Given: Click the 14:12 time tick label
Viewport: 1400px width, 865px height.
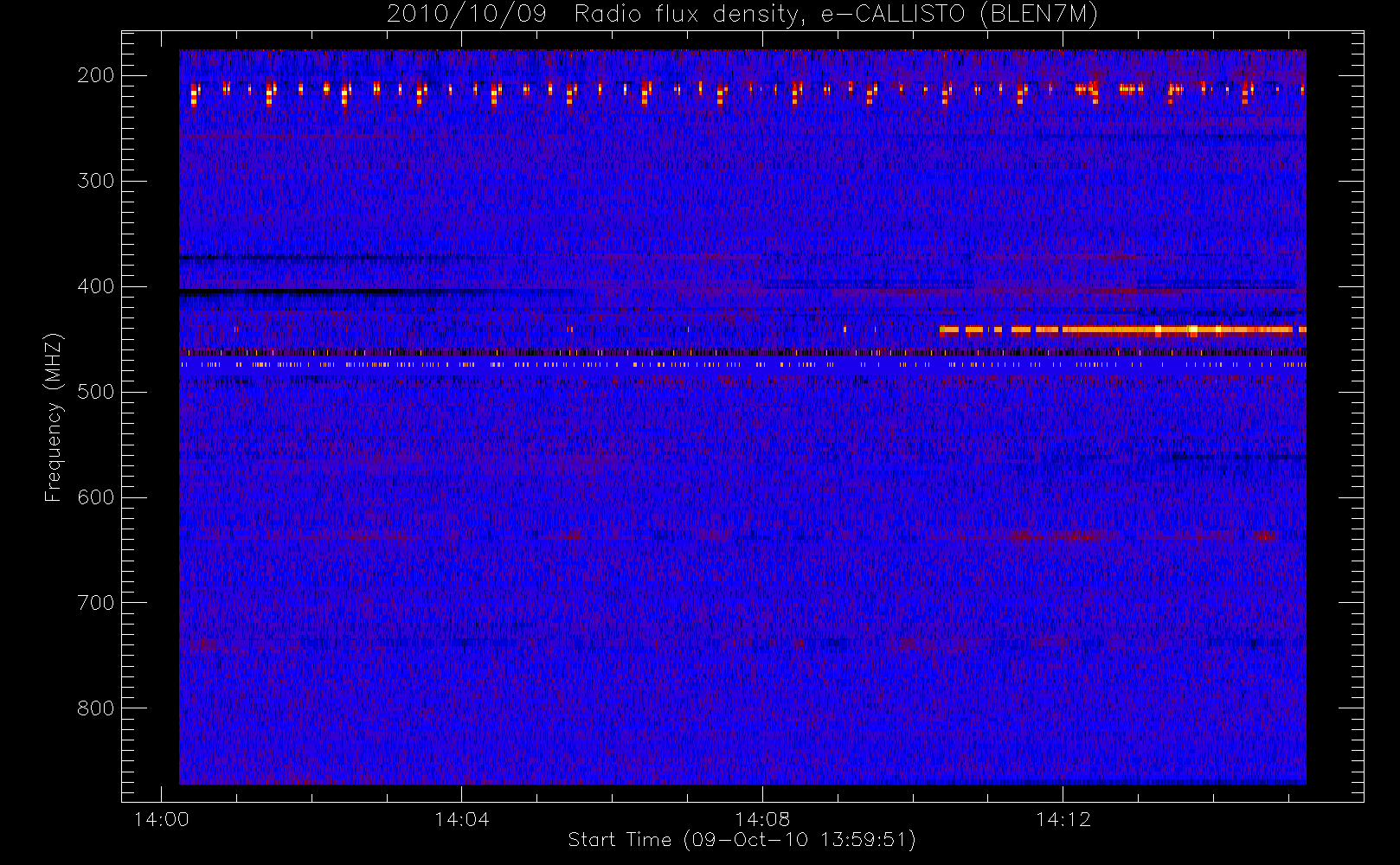Looking at the screenshot, I should click(1063, 819).
